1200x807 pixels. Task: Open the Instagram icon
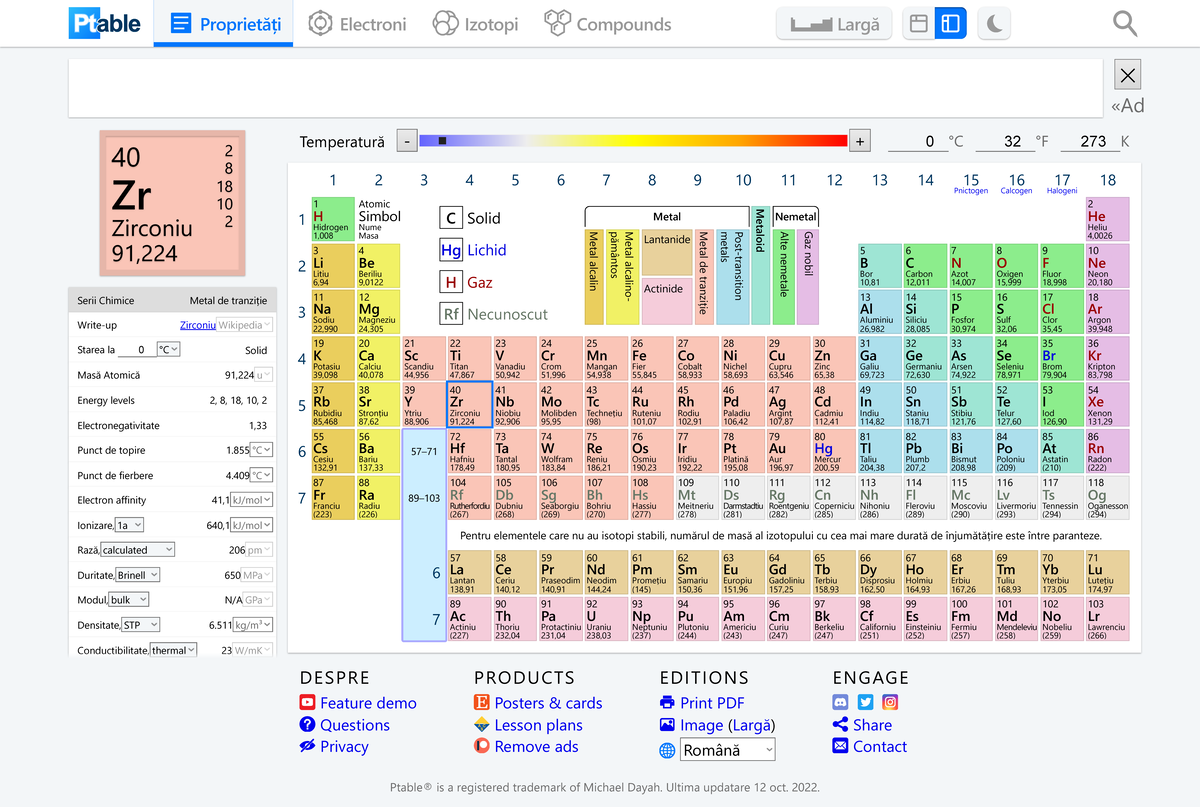890,702
